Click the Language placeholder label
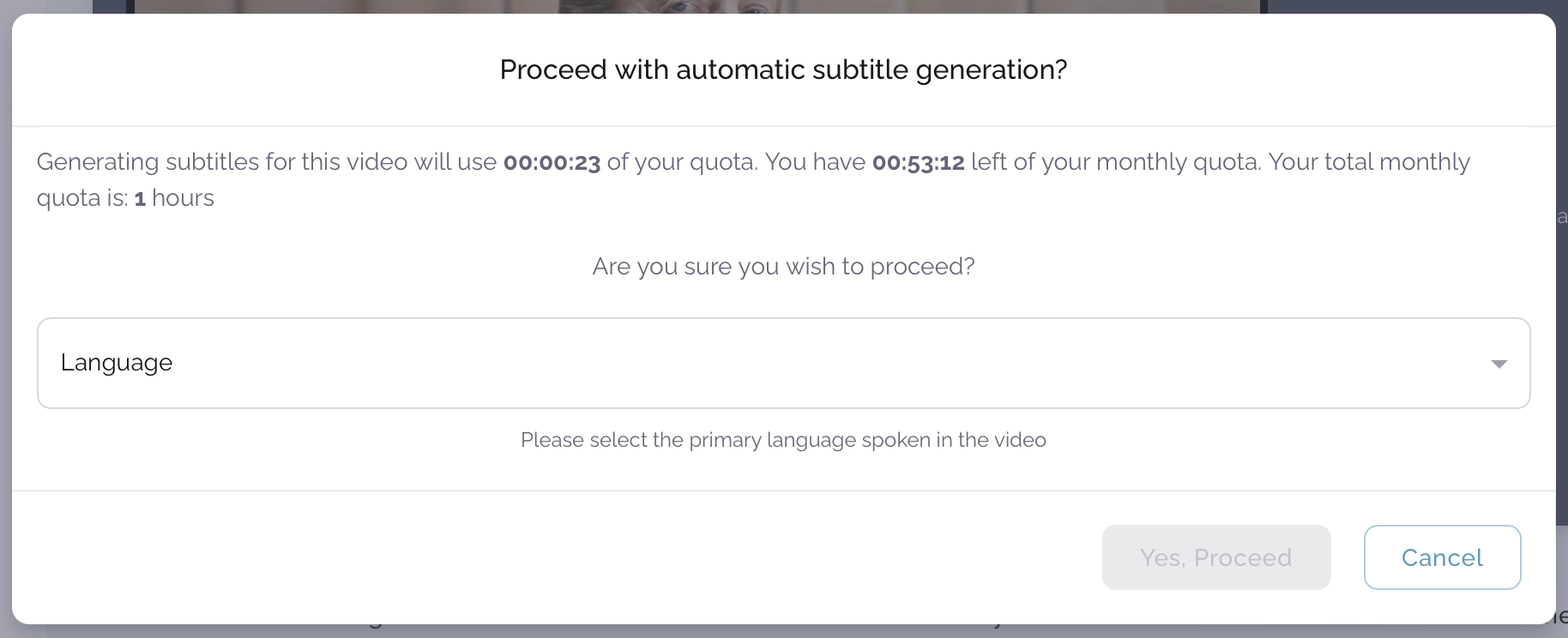1568x638 pixels. coord(117,363)
